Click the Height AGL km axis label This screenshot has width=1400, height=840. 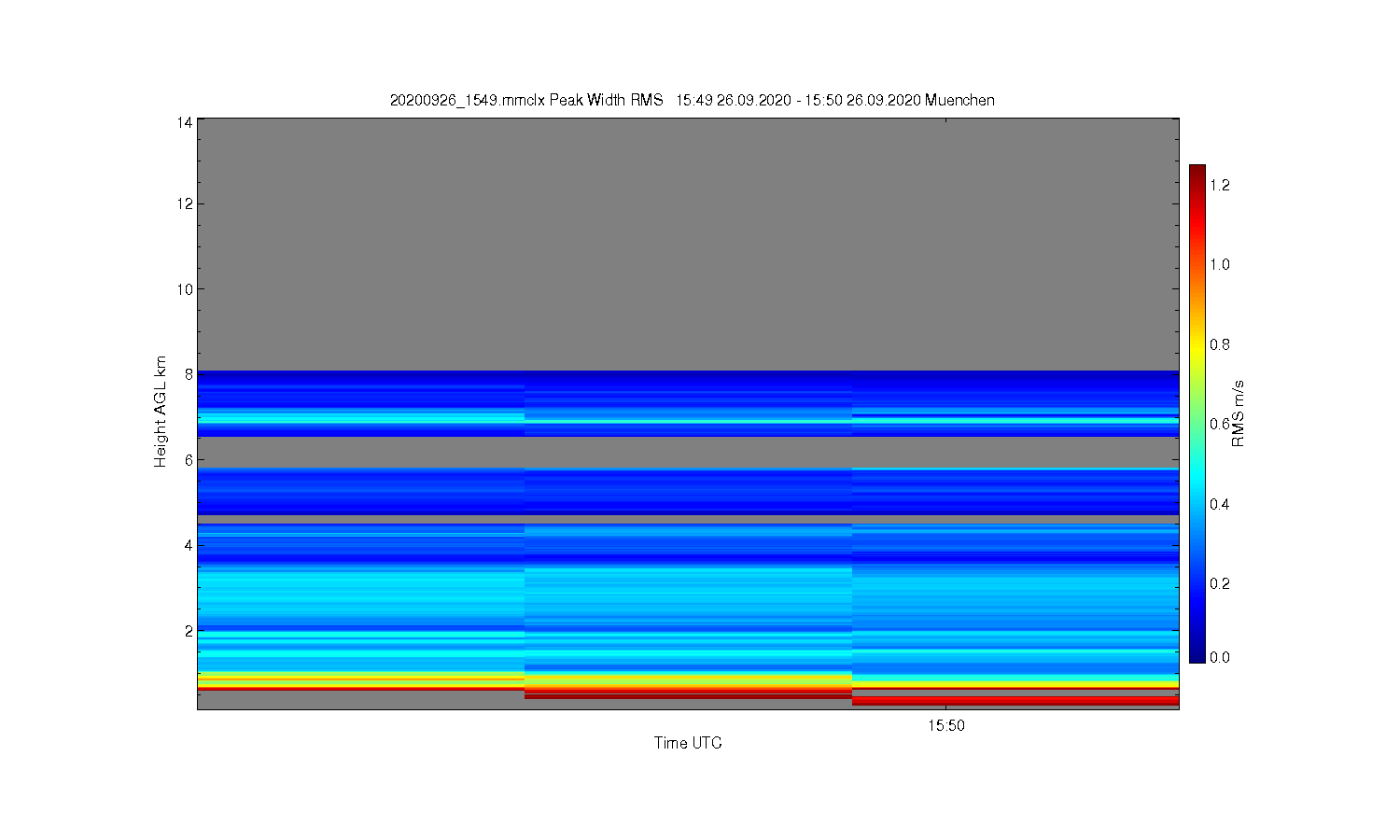tap(161, 412)
